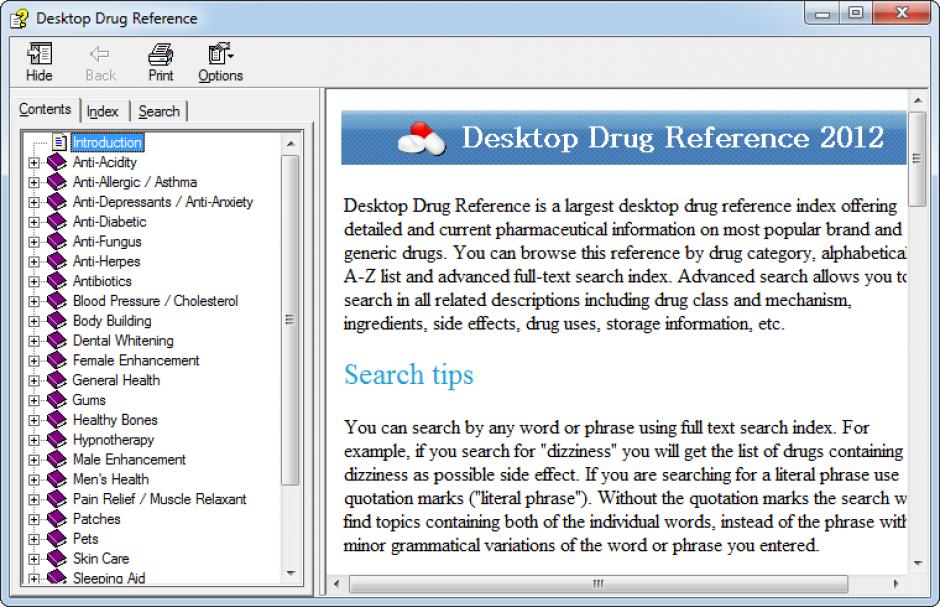The image size is (940, 607).
Task: Click the Hypnotherapy book icon
Action: [57, 439]
